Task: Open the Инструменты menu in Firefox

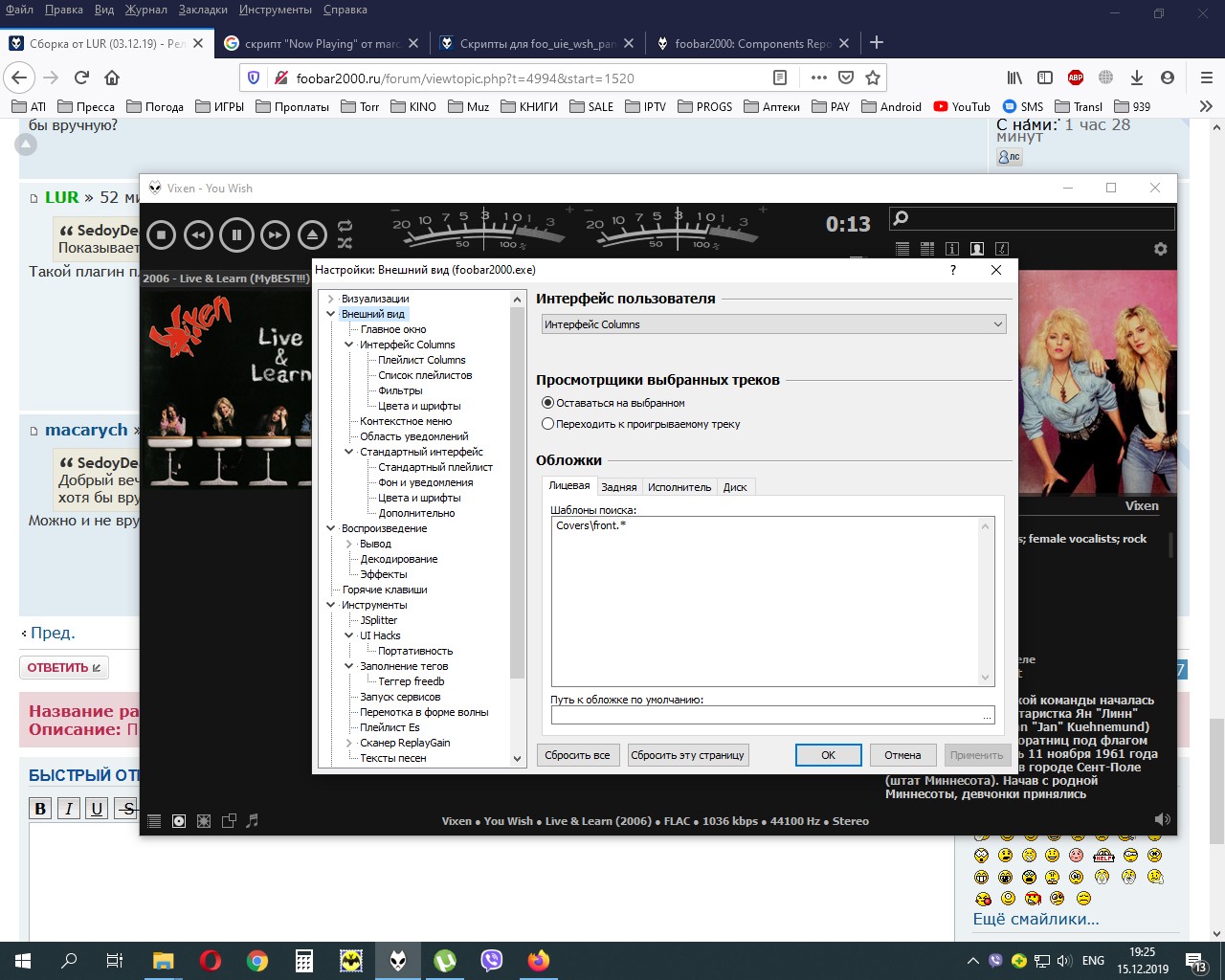Action: 276,10
